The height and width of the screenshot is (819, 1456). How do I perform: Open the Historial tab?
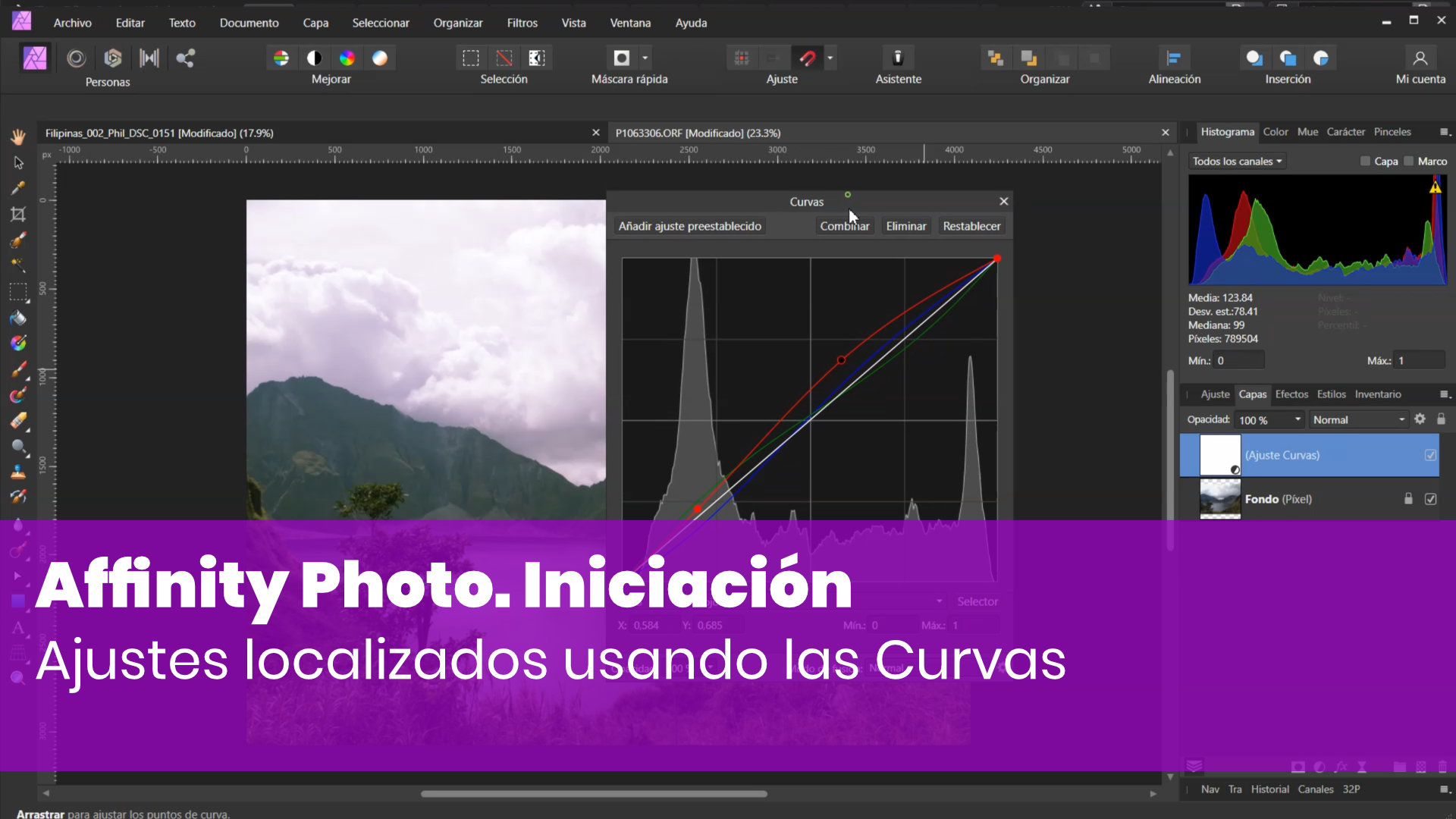point(1270,789)
